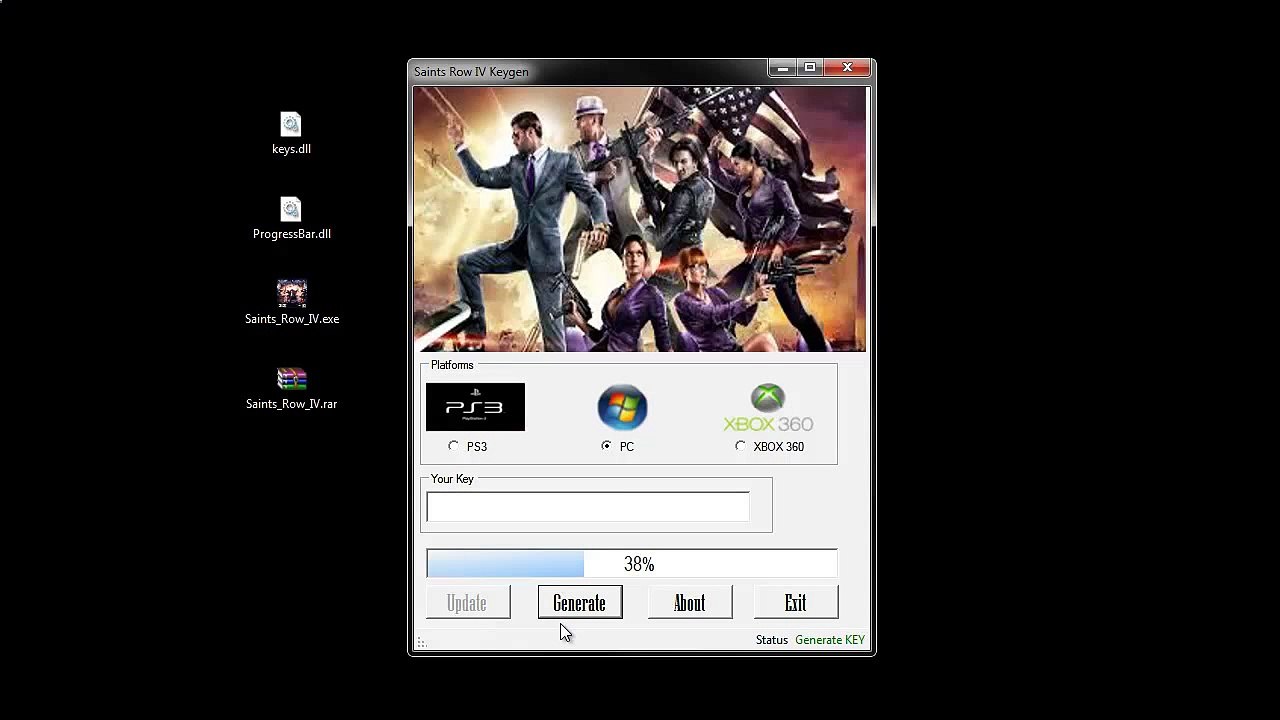Click the 'Generate KEY' status text
The width and height of the screenshot is (1280, 720).
[830, 640]
